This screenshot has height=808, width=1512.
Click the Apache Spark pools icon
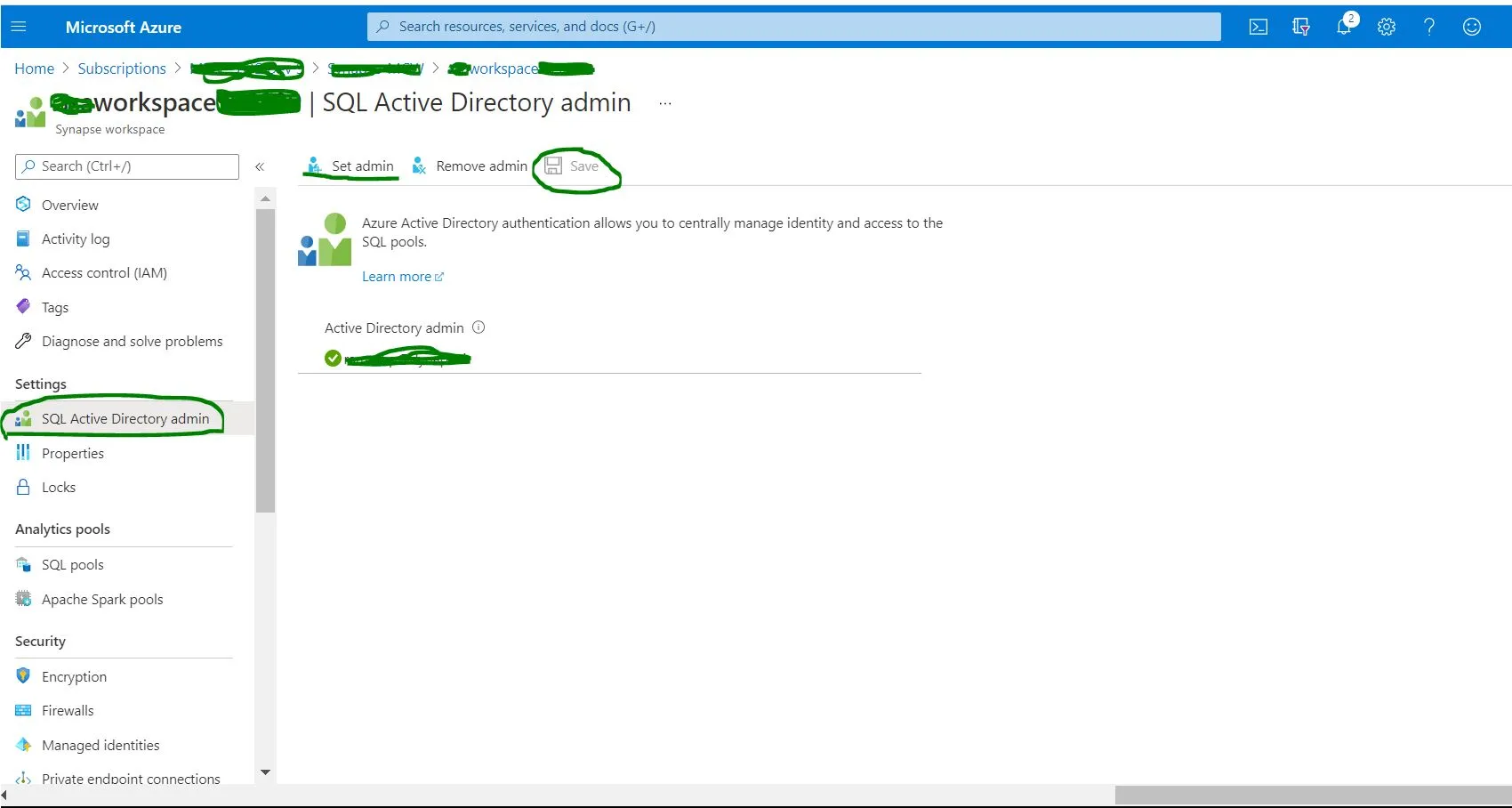pyautogui.click(x=23, y=599)
